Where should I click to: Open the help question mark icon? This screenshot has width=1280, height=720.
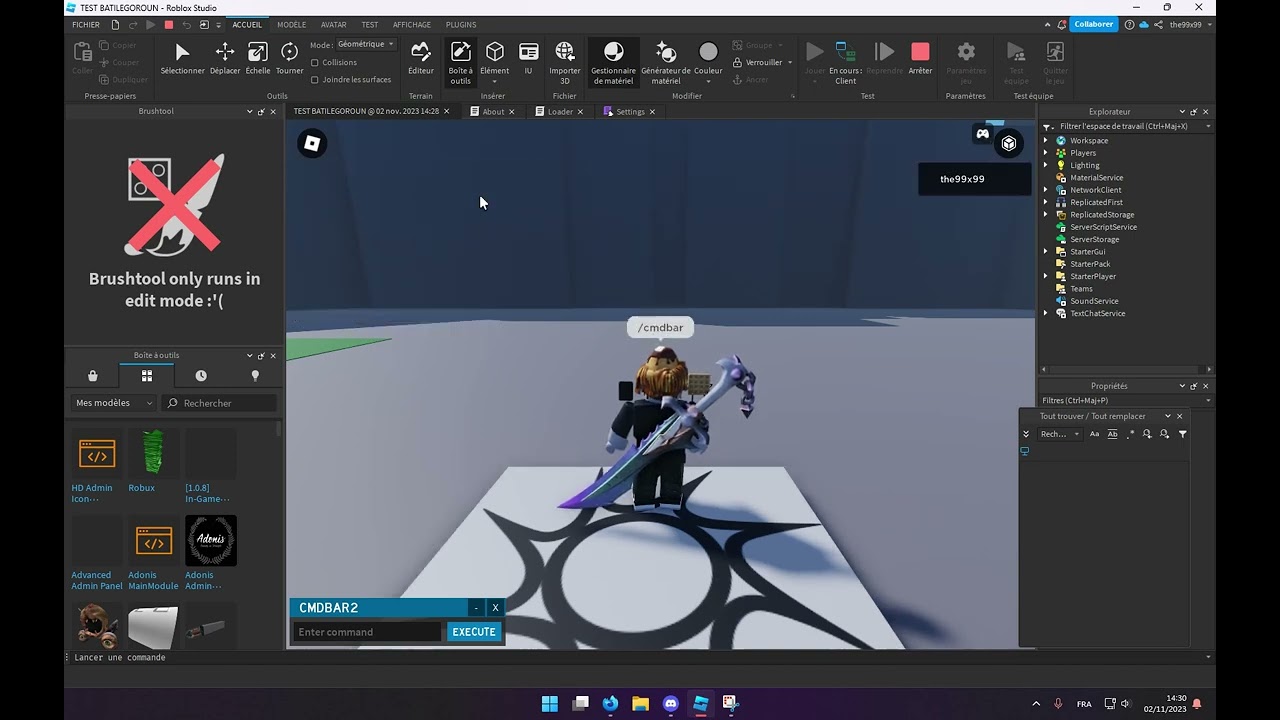pyautogui.click(x=1129, y=25)
